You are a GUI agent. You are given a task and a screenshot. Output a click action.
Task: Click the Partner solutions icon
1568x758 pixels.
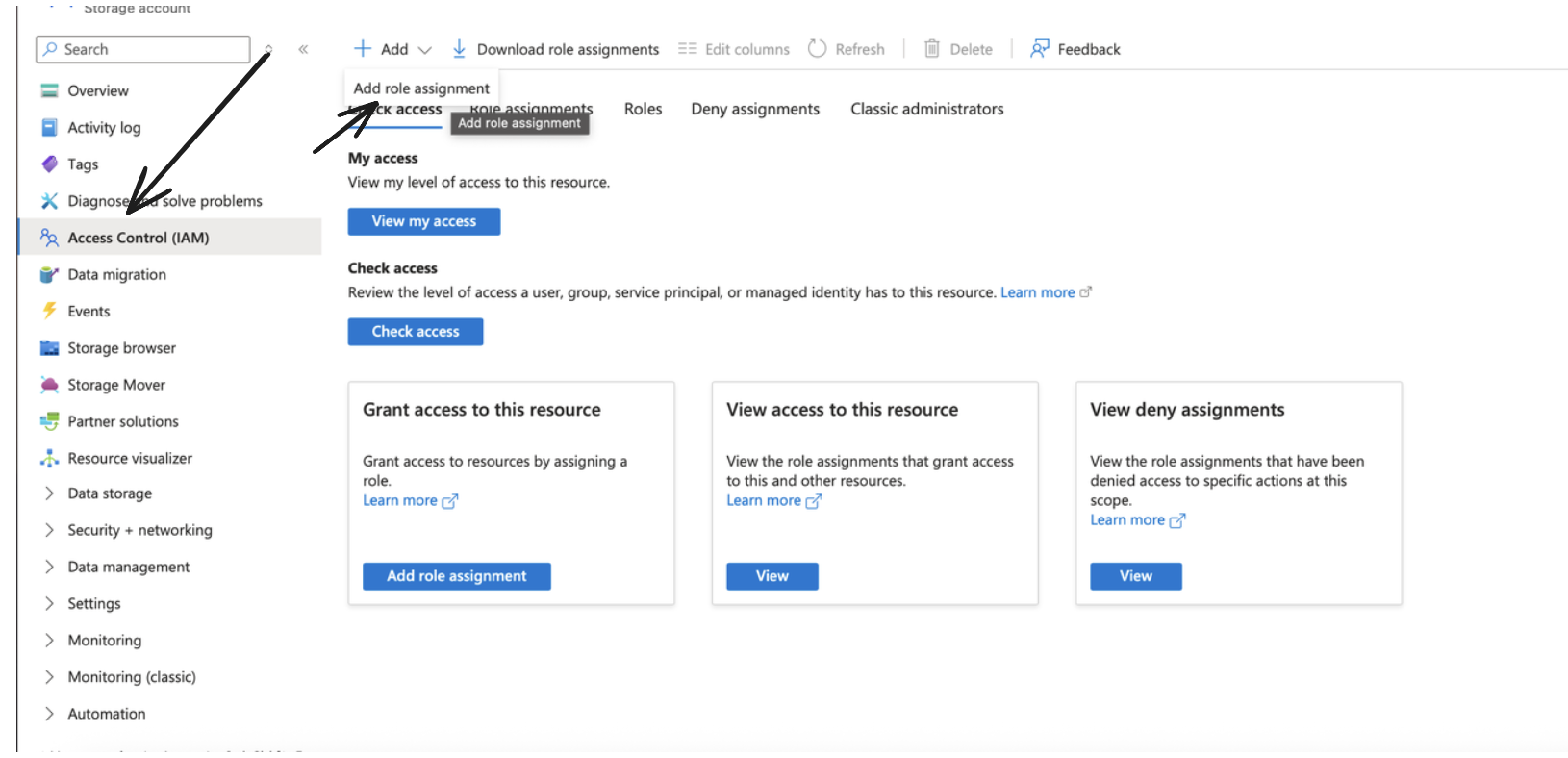(x=49, y=421)
